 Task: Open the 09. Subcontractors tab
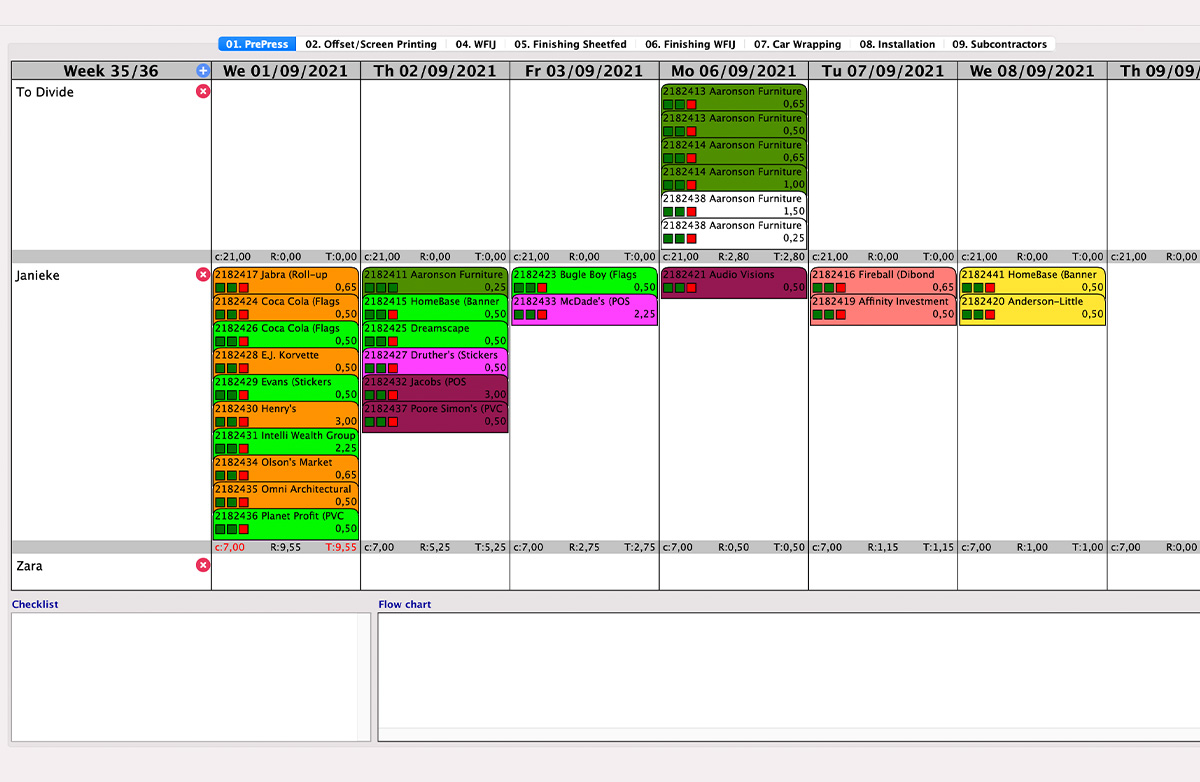click(1000, 44)
